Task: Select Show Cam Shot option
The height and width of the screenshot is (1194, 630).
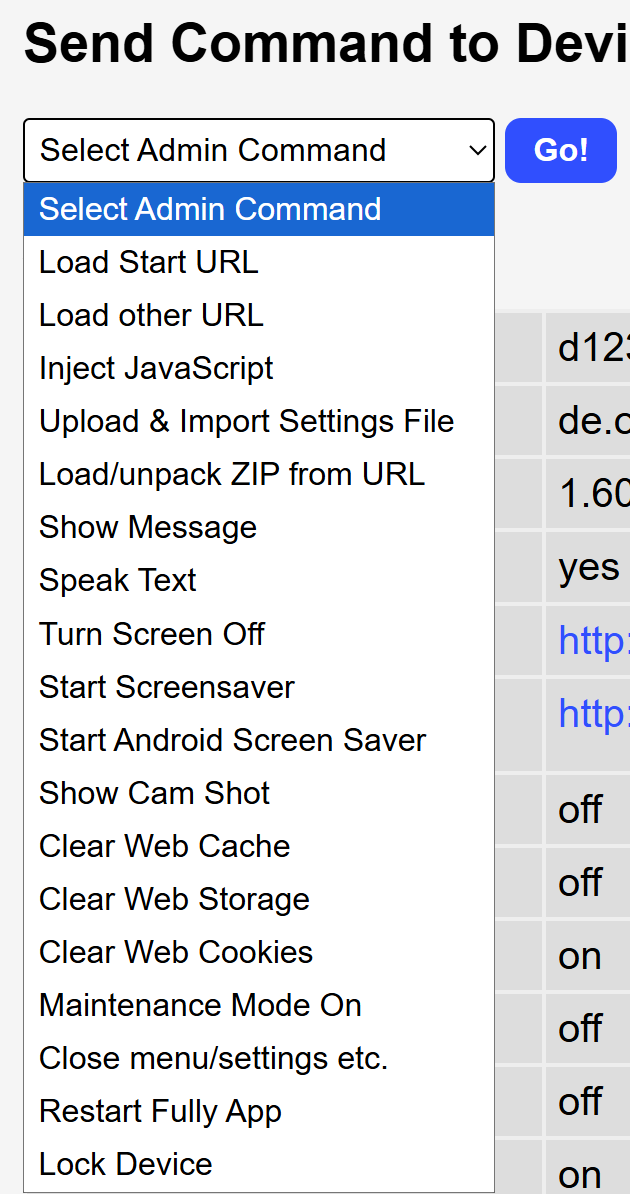Action: (x=155, y=793)
